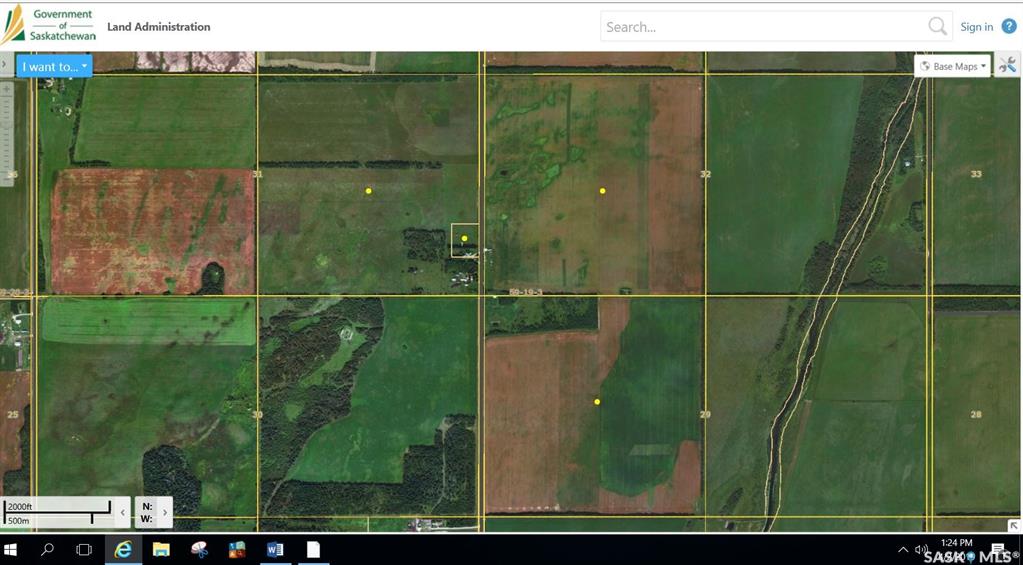Click in the Search input field
1023x565 pixels.
pos(763,27)
